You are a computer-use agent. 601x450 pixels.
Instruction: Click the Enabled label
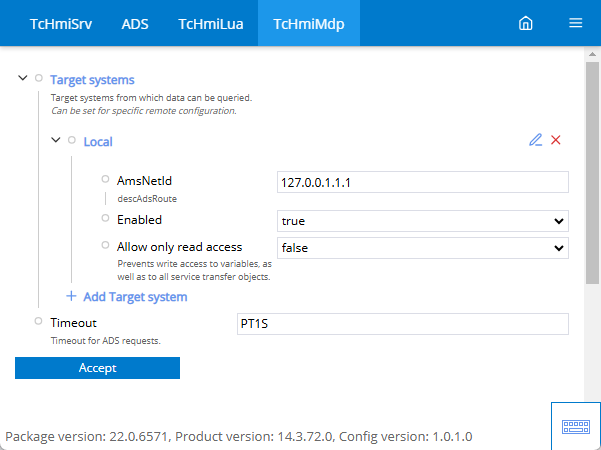[140, 220]
